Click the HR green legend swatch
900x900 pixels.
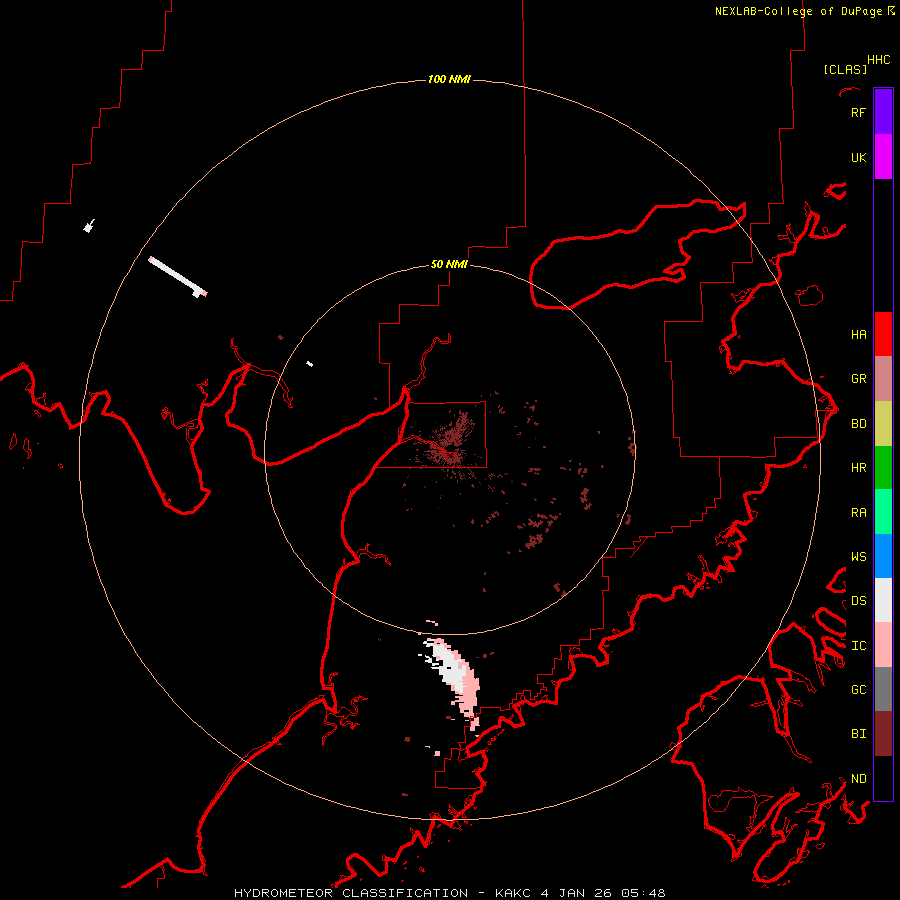883,468
